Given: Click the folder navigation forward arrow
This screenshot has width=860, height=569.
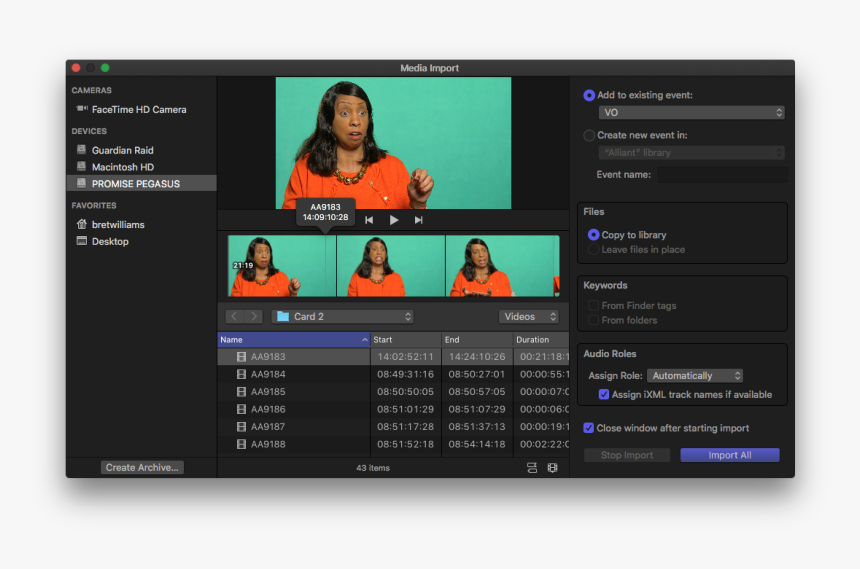Looking at the screenshot, I should [x=254, y=317].
